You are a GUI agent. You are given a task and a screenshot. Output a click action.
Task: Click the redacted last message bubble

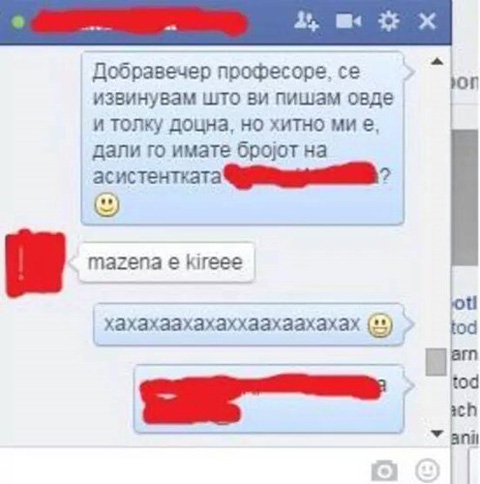pyautogui.click(x=269, y=399)
